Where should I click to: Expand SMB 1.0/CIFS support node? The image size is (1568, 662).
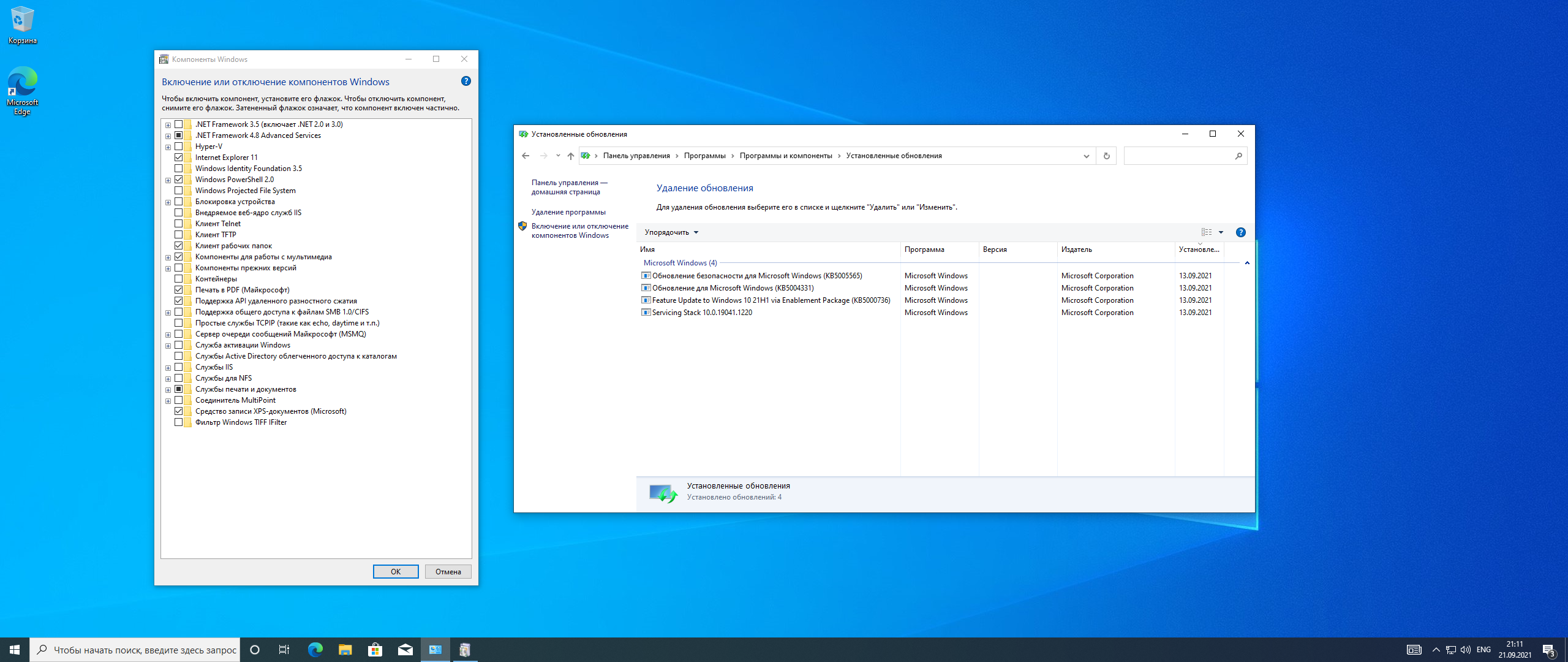tap(168, 313)
